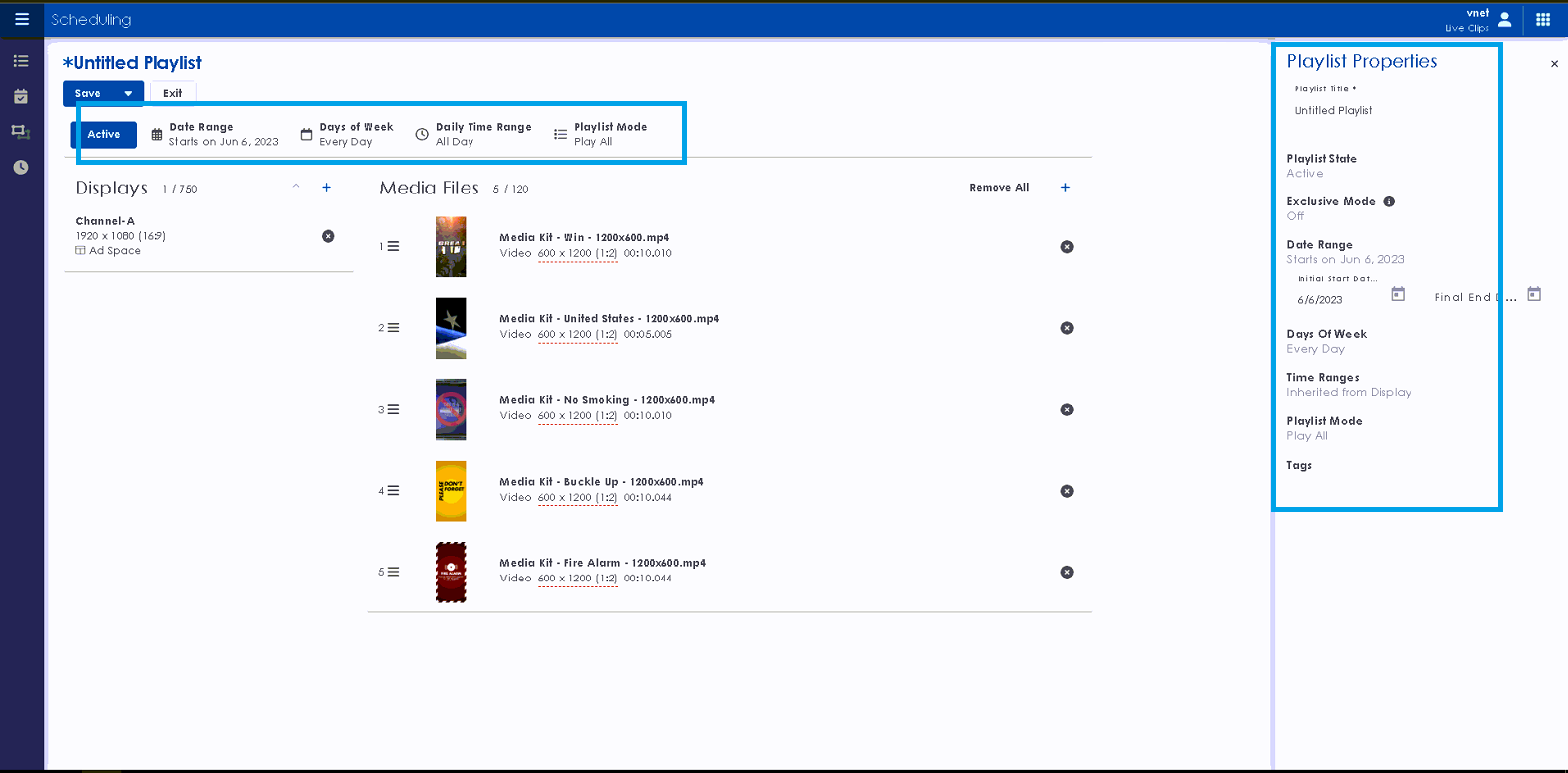The image size is (1568, 773).
Task: Open the calendar schedule sidebar icon
Action: click(x=21, y=97)
